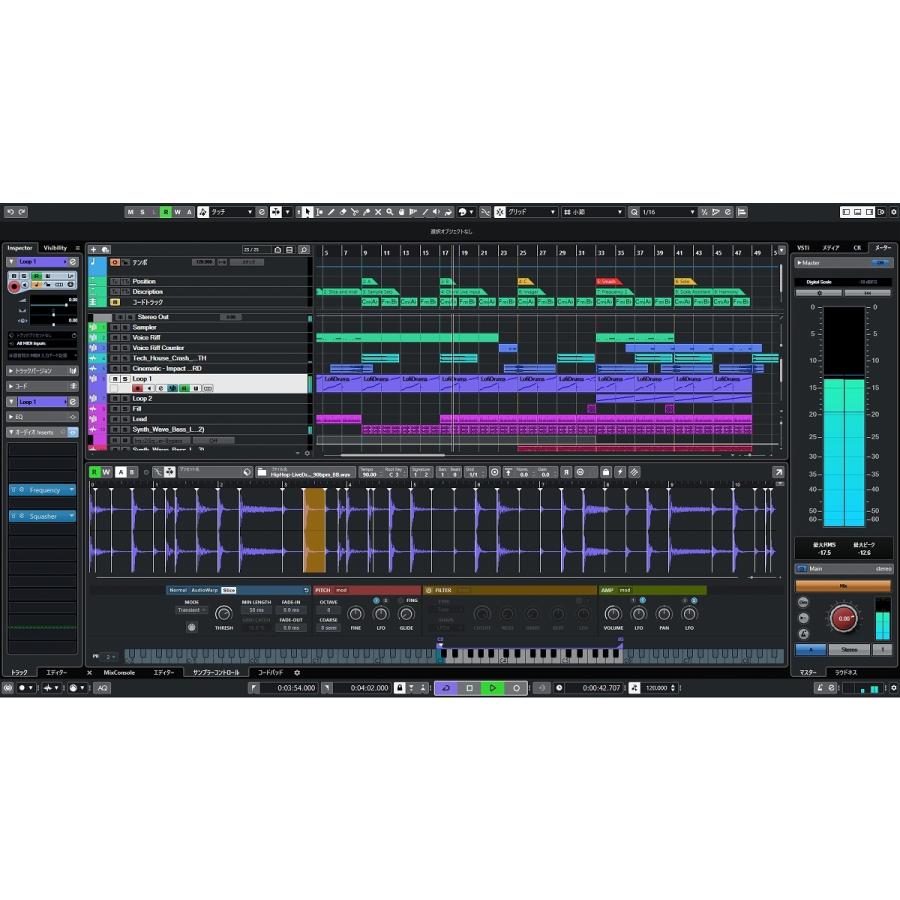Select the Zoom magnifier tool
The height and width of the screenshot is (900, 900).
389,212
